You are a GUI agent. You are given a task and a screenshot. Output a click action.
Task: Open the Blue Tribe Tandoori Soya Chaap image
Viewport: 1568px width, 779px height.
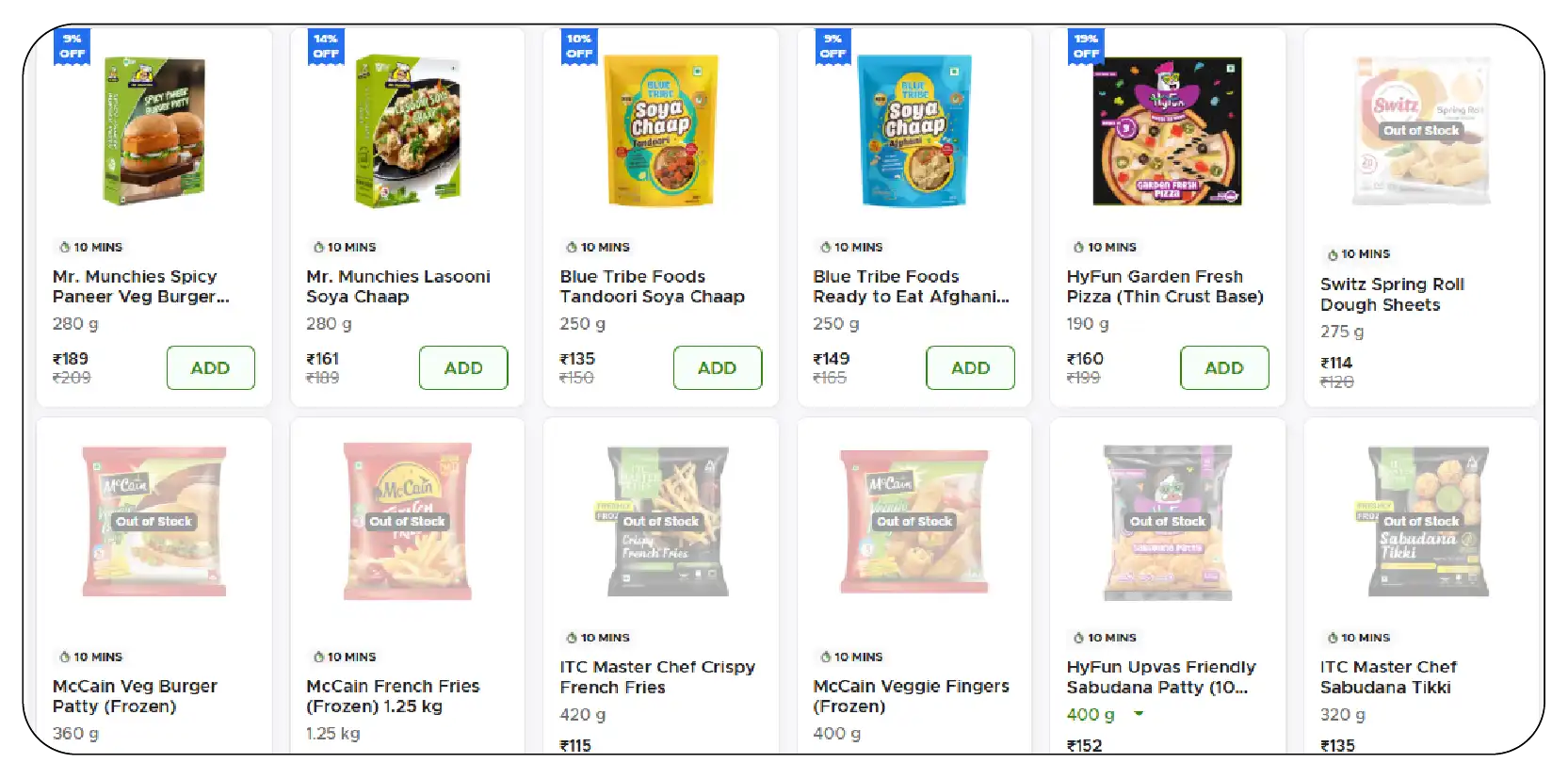[x=660, y=131]
